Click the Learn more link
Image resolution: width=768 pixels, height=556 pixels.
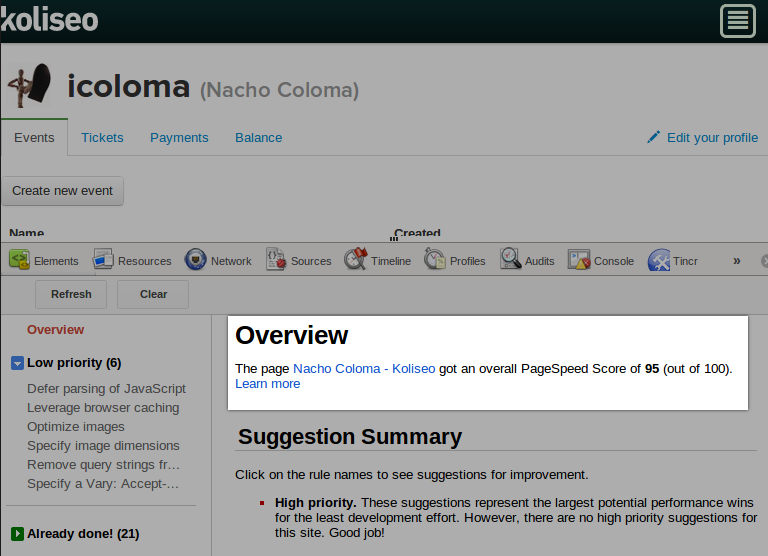click(x=267, y=384)
